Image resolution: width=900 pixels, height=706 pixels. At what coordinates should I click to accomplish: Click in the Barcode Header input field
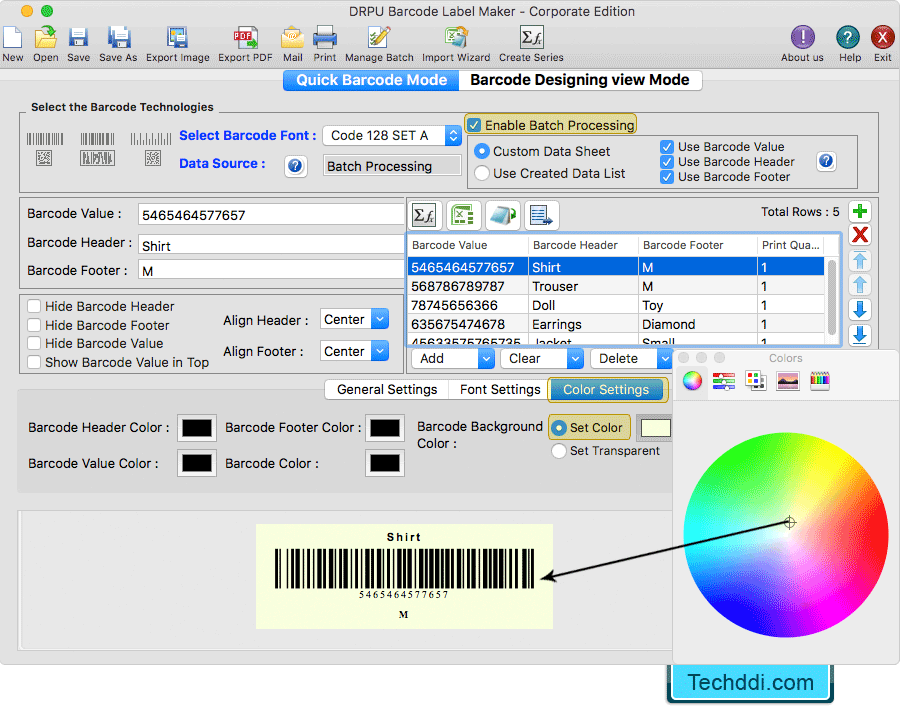click(x=271, y=245)
